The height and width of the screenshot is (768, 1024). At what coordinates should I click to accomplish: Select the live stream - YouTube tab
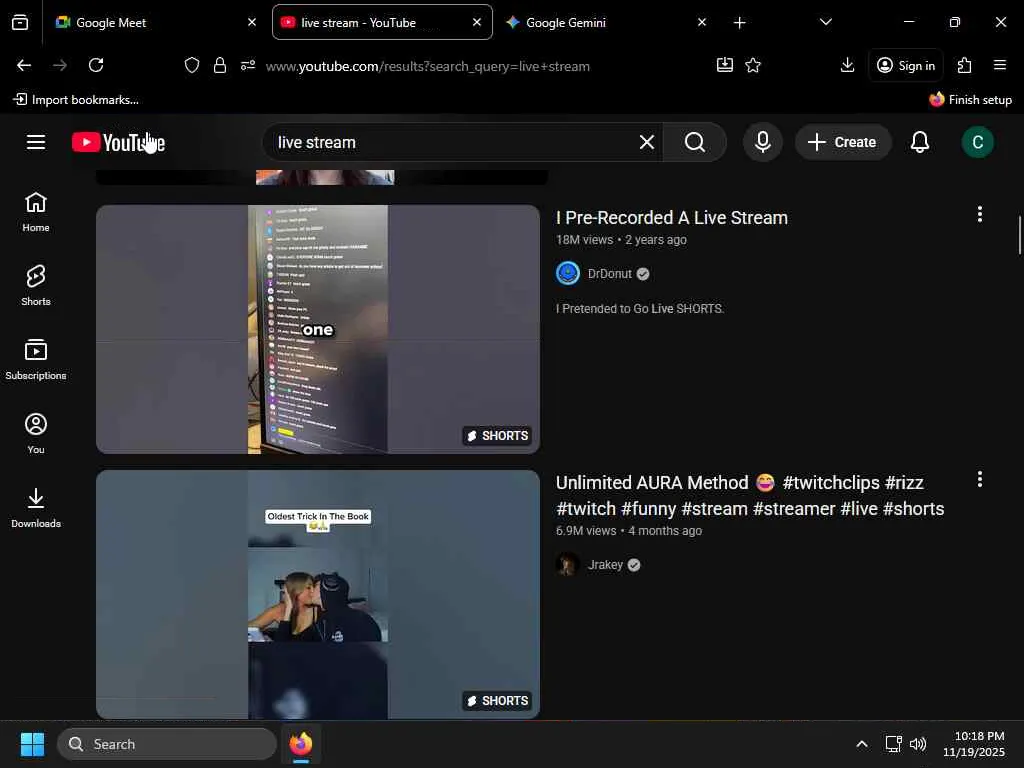tap(382, 23)
